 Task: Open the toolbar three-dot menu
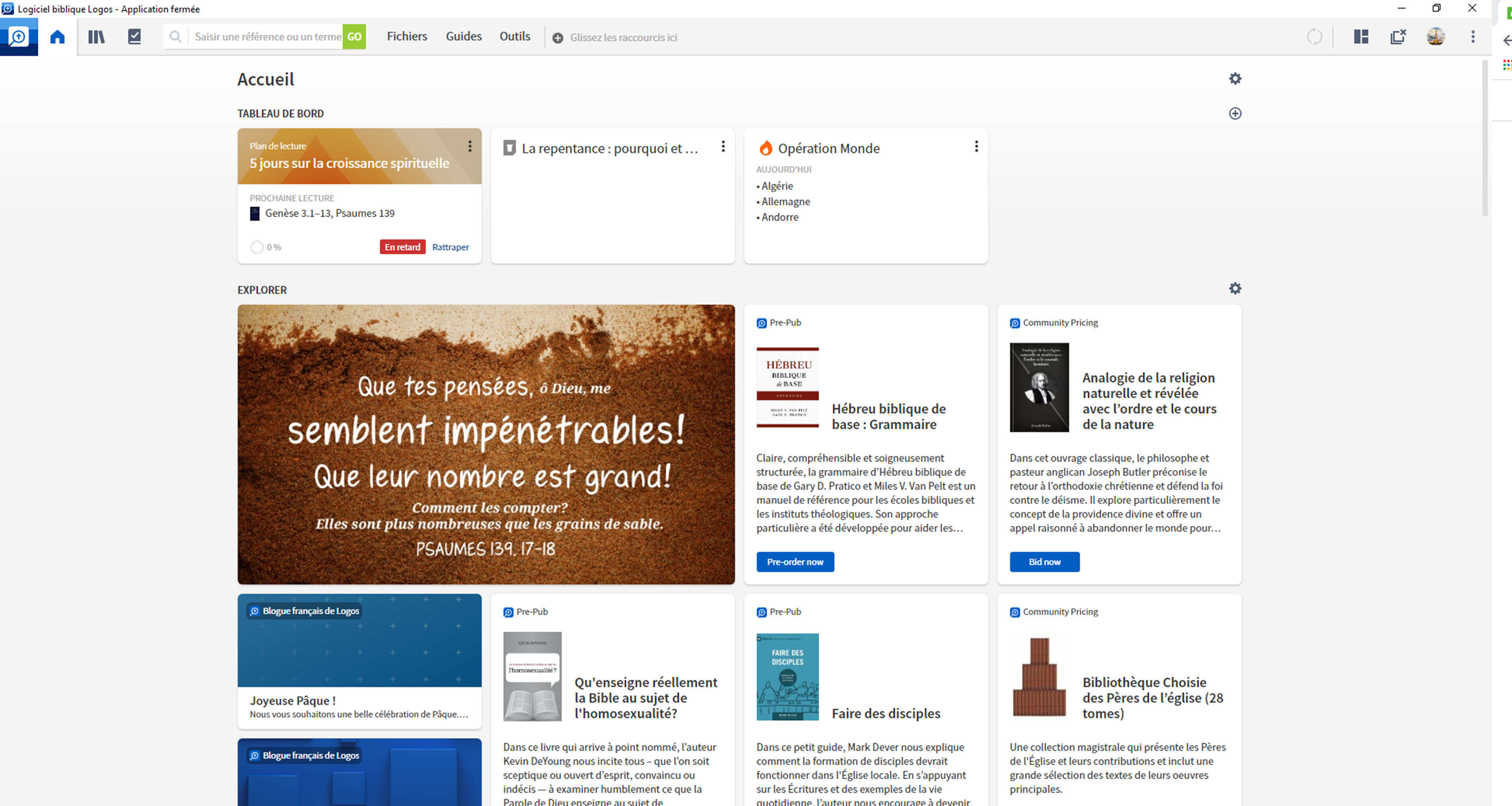tap(1473, 37)
